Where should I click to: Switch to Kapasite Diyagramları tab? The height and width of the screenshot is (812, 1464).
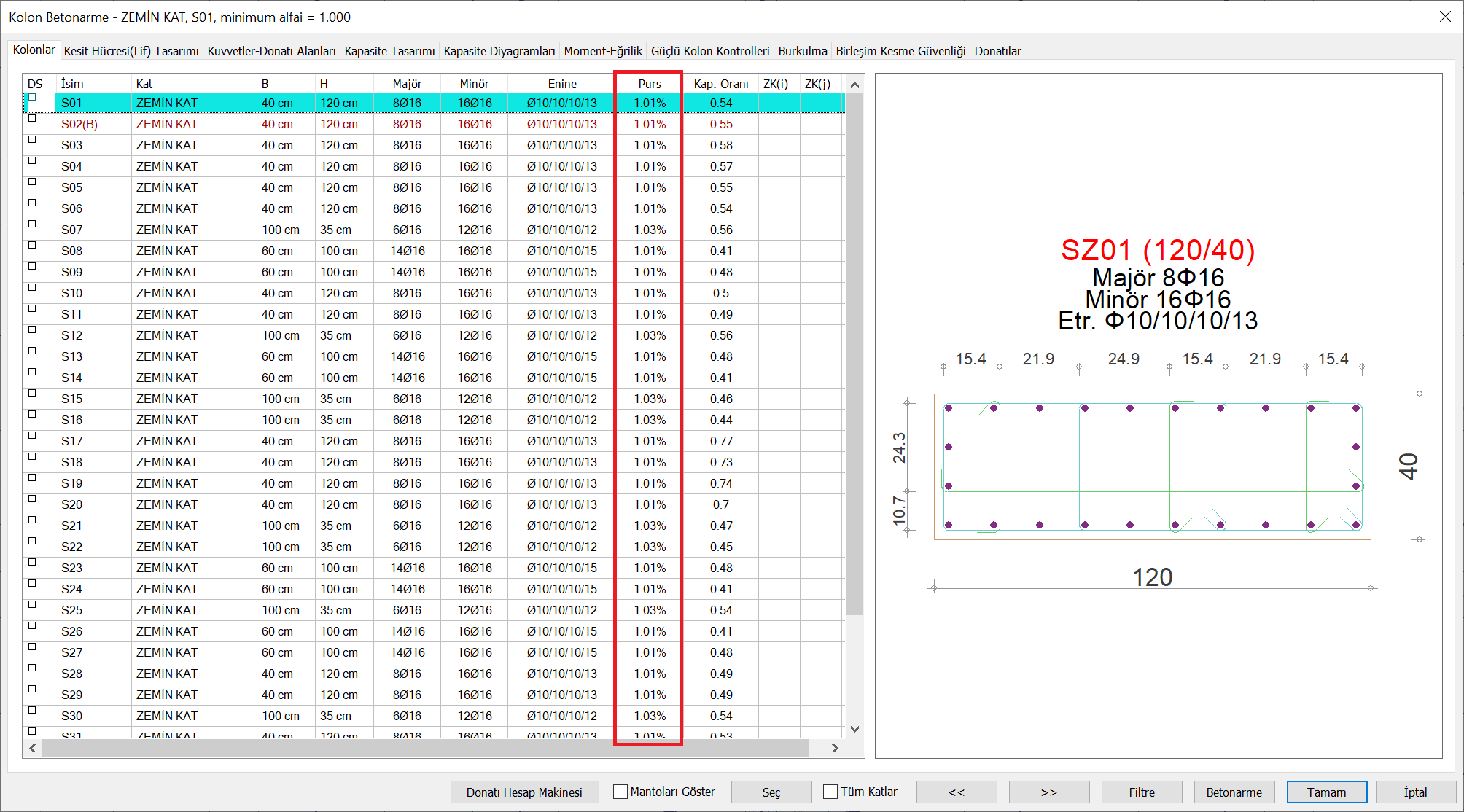pos(499,51)
